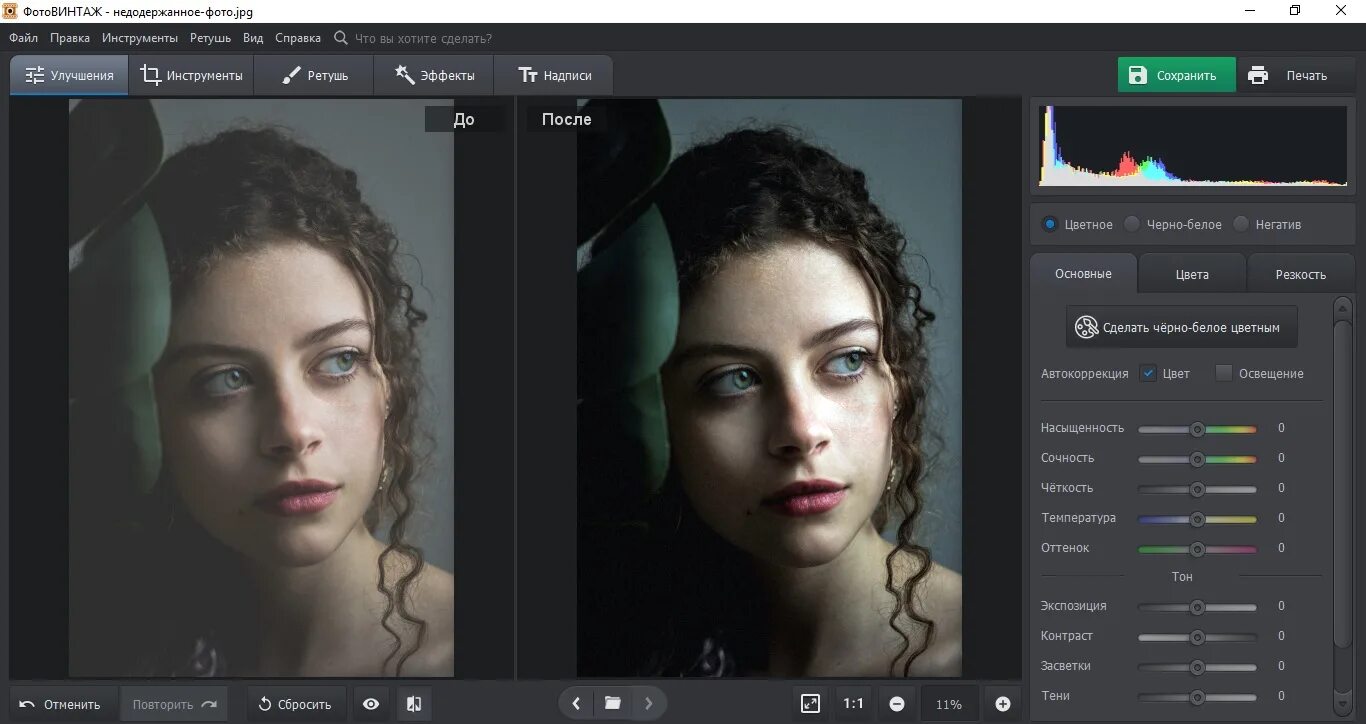Open the Справка menu
The width and height of the screenshot is (1366, 724).
[298, 38]
